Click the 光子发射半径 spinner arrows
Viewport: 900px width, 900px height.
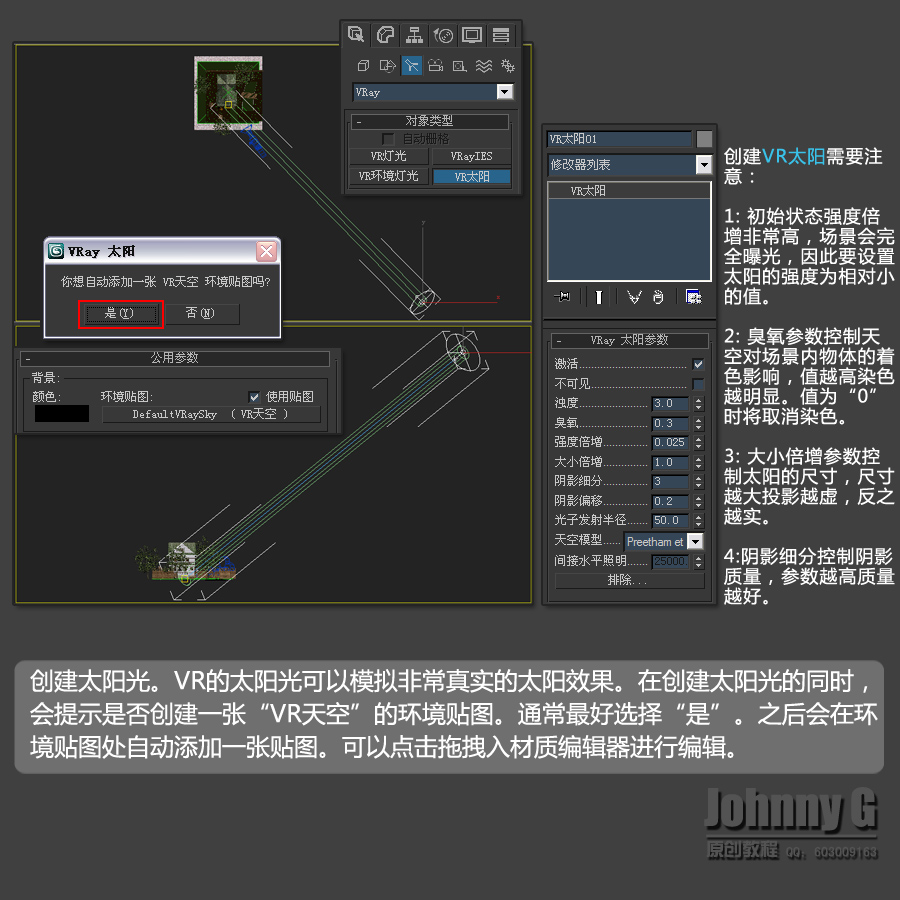699,521
